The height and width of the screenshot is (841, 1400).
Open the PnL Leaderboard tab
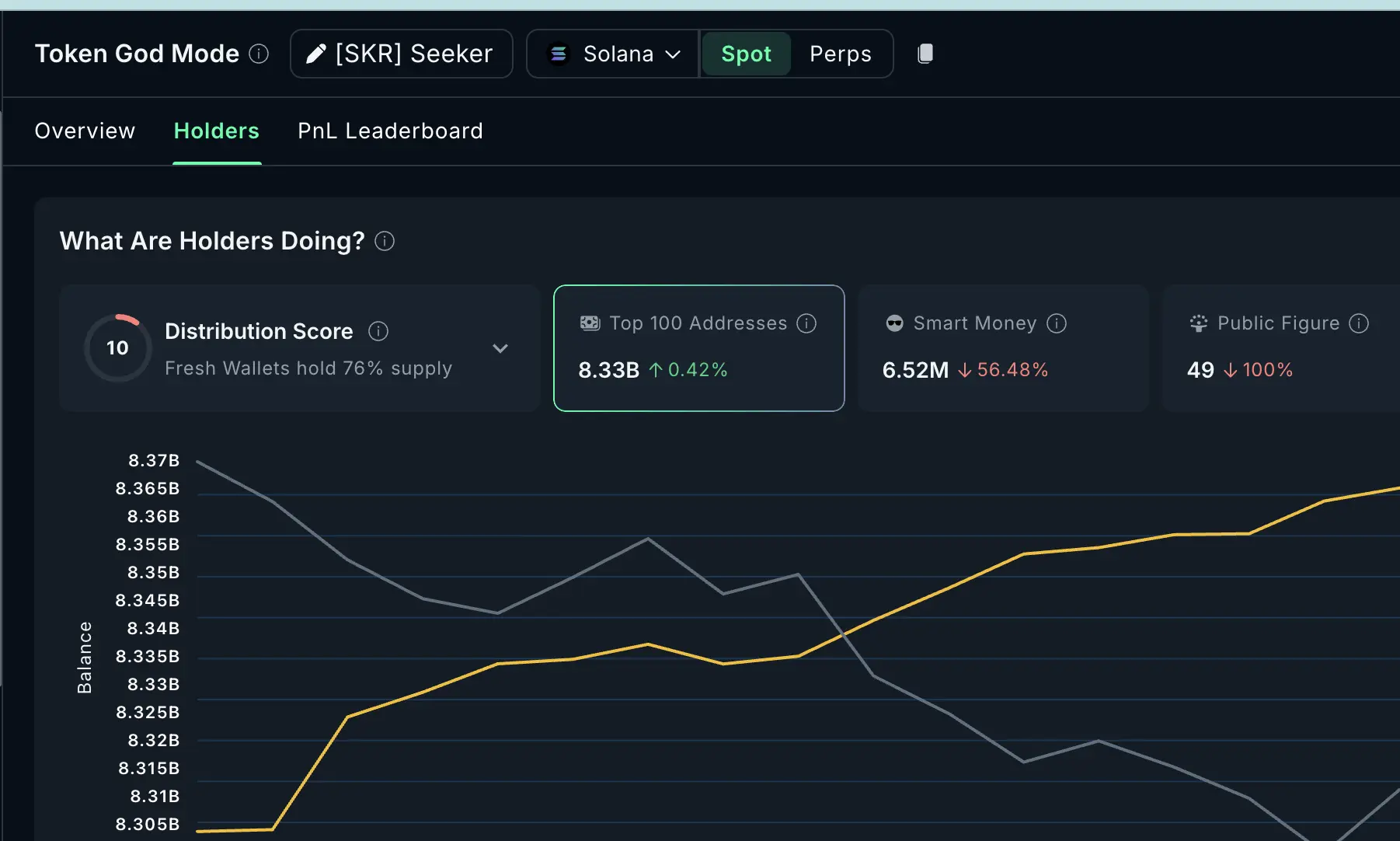click(390, 131)
